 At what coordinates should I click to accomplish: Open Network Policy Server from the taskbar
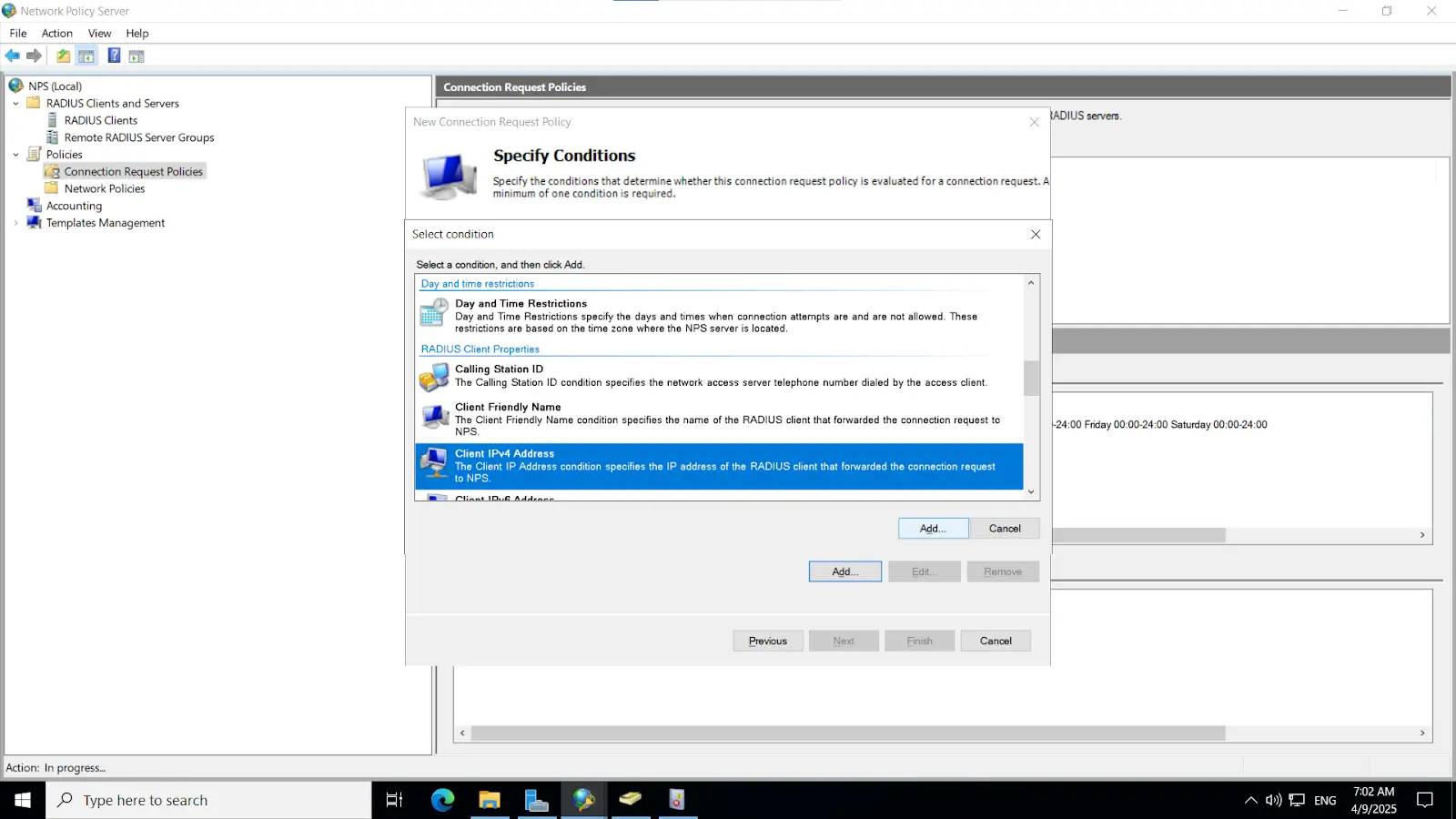(583, 800)
